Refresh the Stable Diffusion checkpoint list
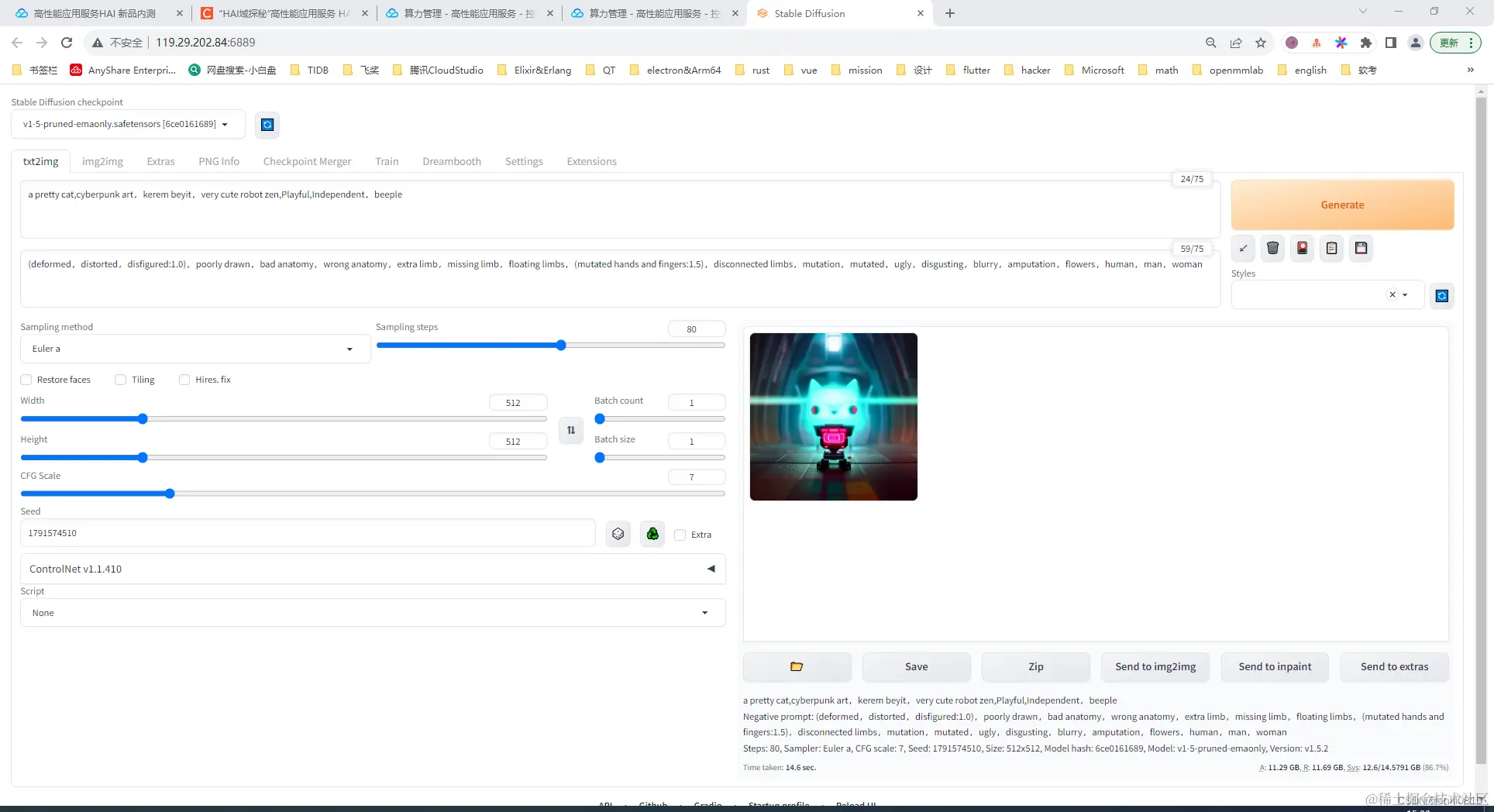Screen dimensions: 1494x812 click(x=267, y=125)
